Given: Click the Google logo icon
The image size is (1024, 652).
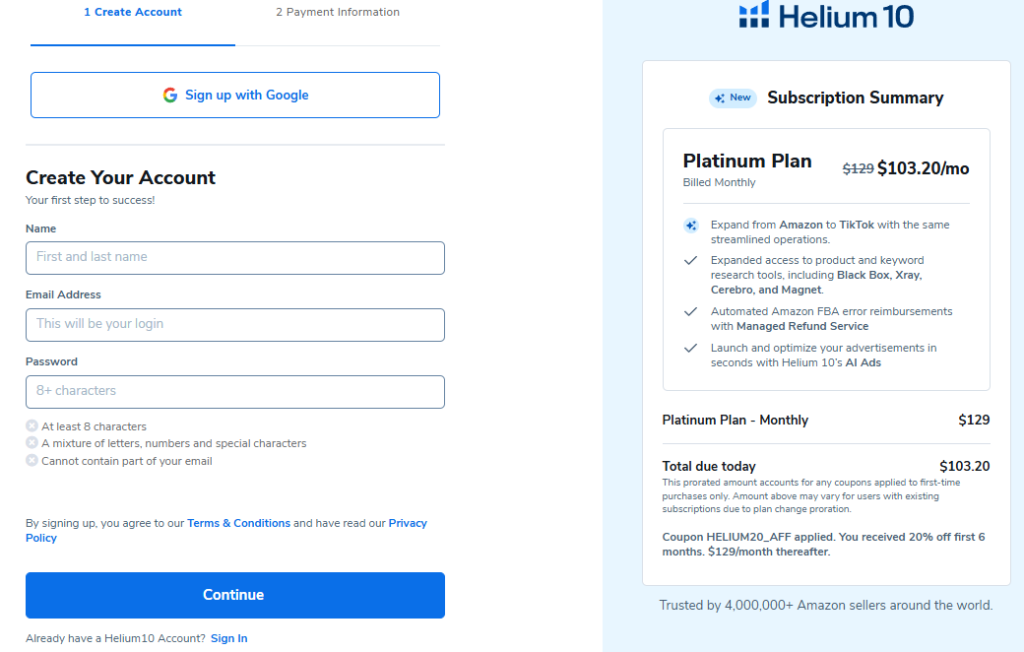Looking at the screenshot, I should tap(170, 95).
